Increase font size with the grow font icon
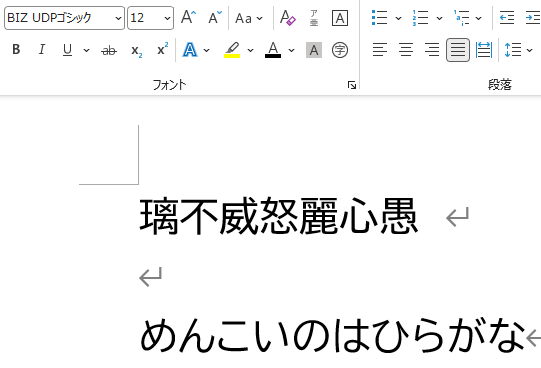Viewport: 541px width, 368px height. [188, 17]
